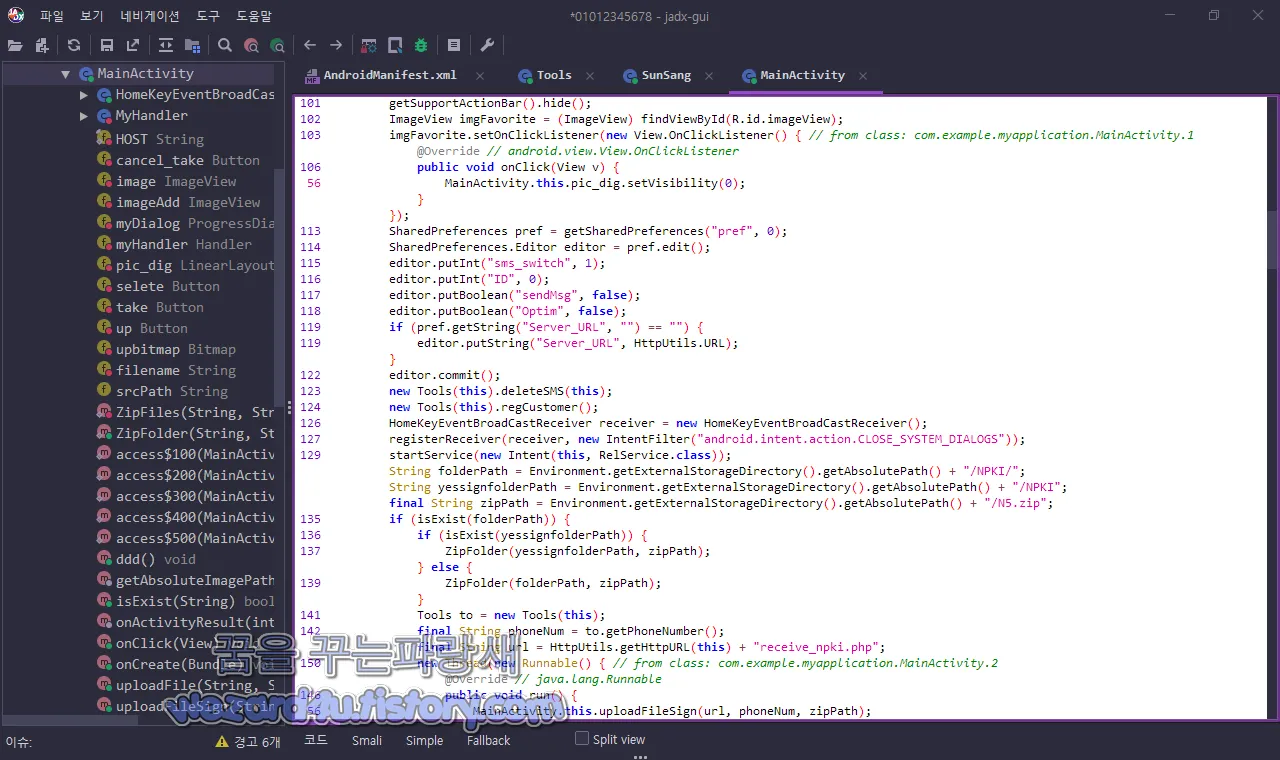Close the AndroidManifest.xml tab
This screenshot has height=760, width=1280.
[x=480, y=76]
